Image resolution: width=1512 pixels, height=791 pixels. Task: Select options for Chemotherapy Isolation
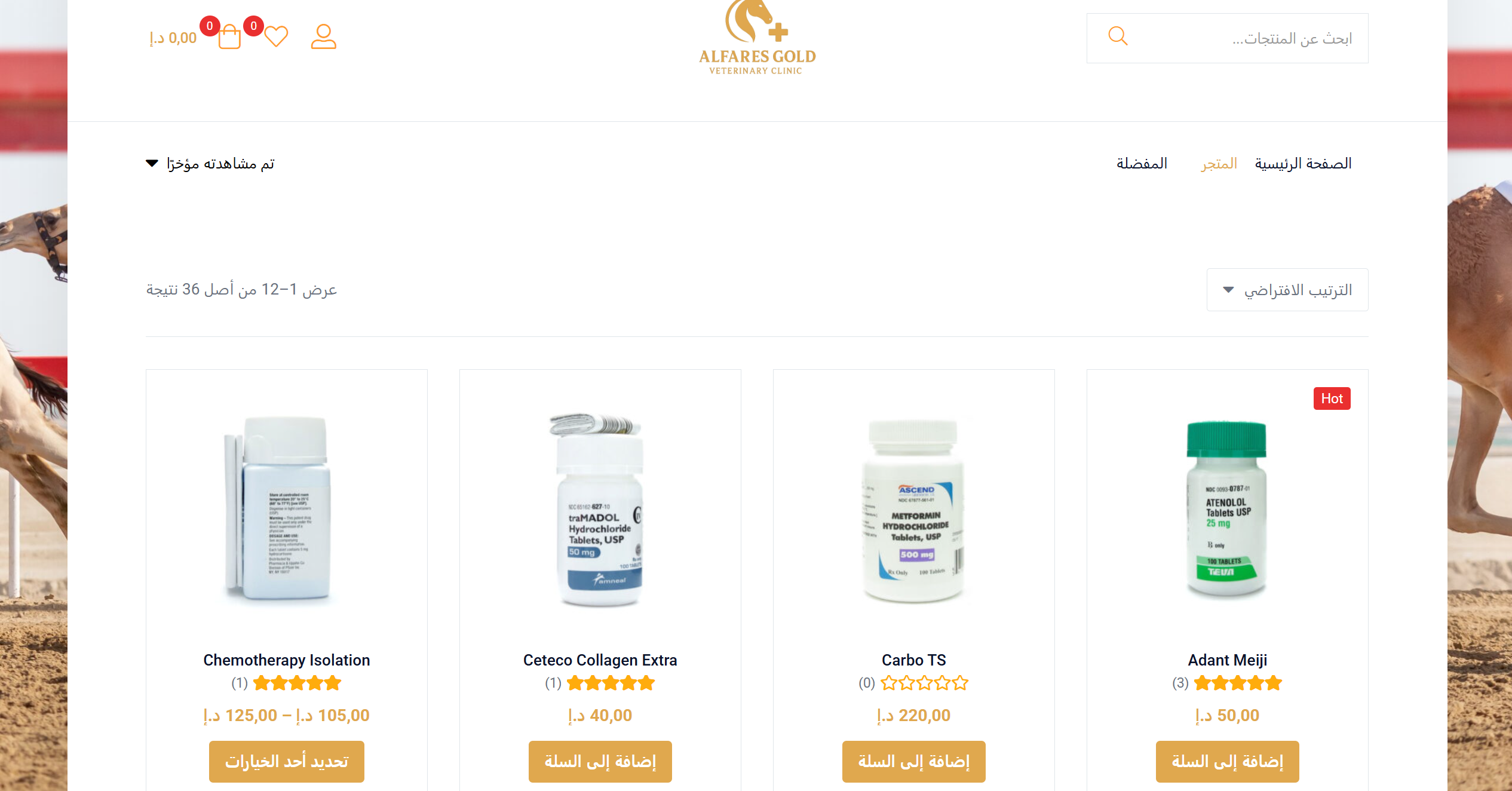coord(287,762)
